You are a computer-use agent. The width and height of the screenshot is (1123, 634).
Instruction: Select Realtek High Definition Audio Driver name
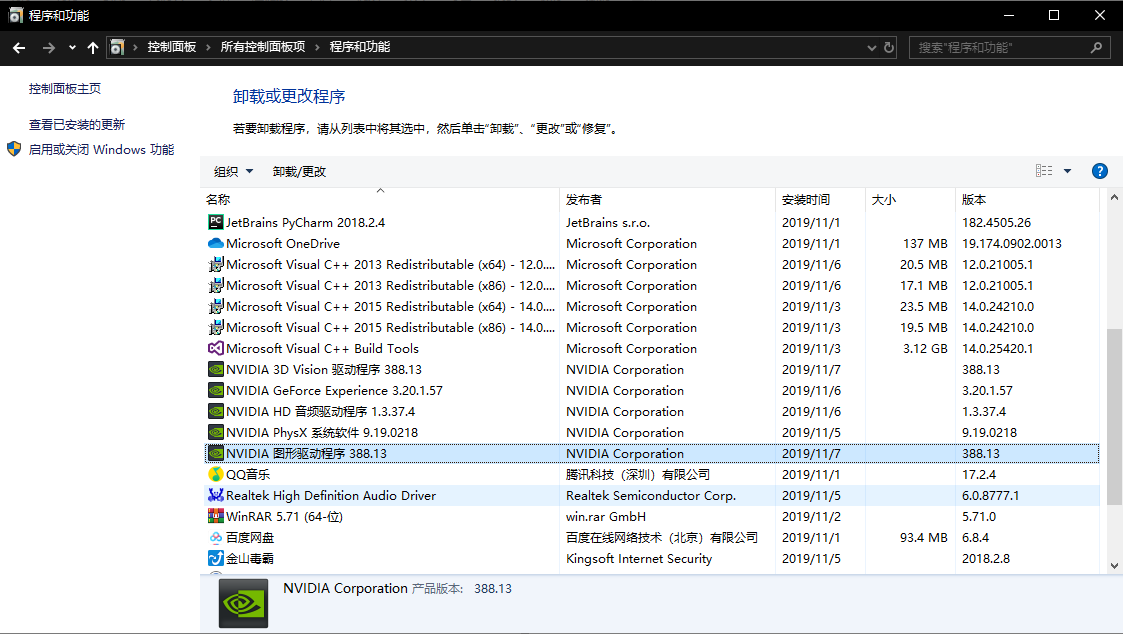pyautogui.click(x=331, y=496)
